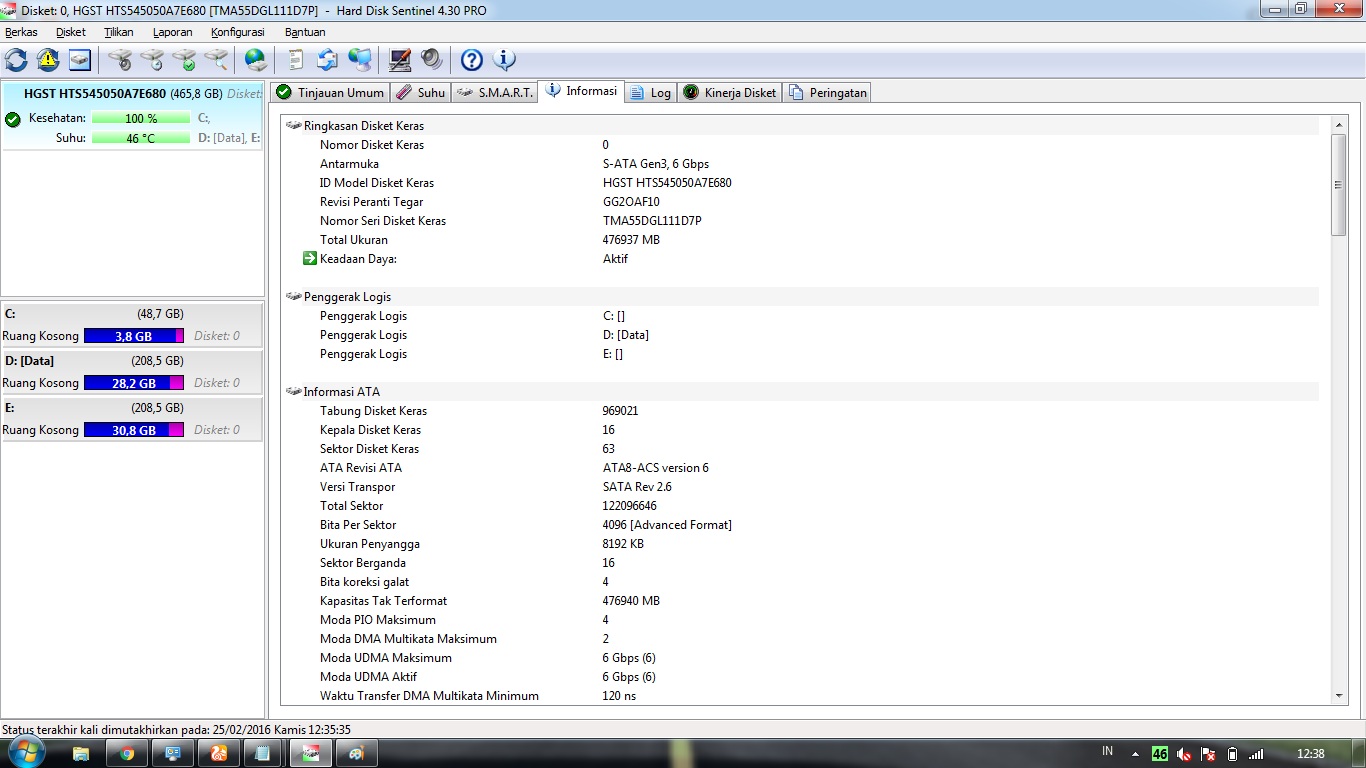Screen dimensions: 1366x768
Task: Open the Konfigurasi menu
Action: click(238, 32)
